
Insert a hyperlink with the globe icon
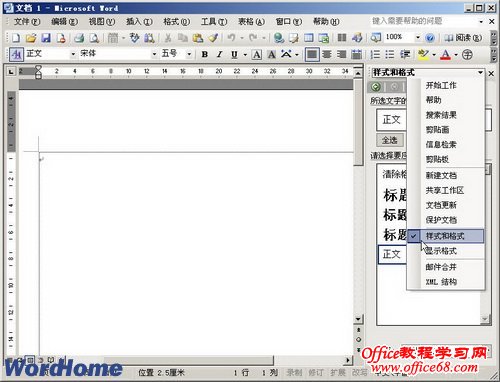click(x=279, y=38)
